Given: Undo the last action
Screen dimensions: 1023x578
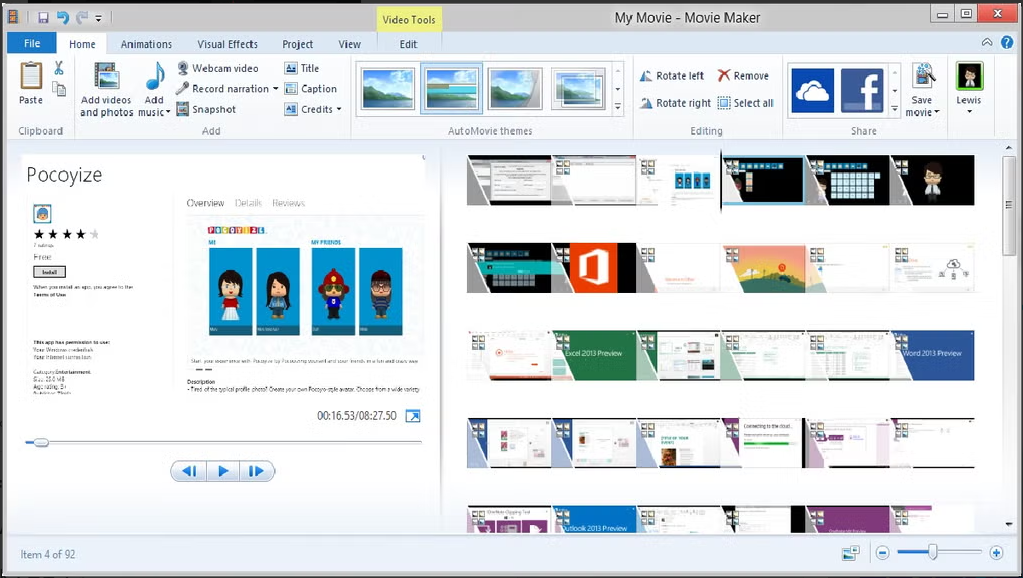Looking at the screenshot, I should tap(63, 18).
